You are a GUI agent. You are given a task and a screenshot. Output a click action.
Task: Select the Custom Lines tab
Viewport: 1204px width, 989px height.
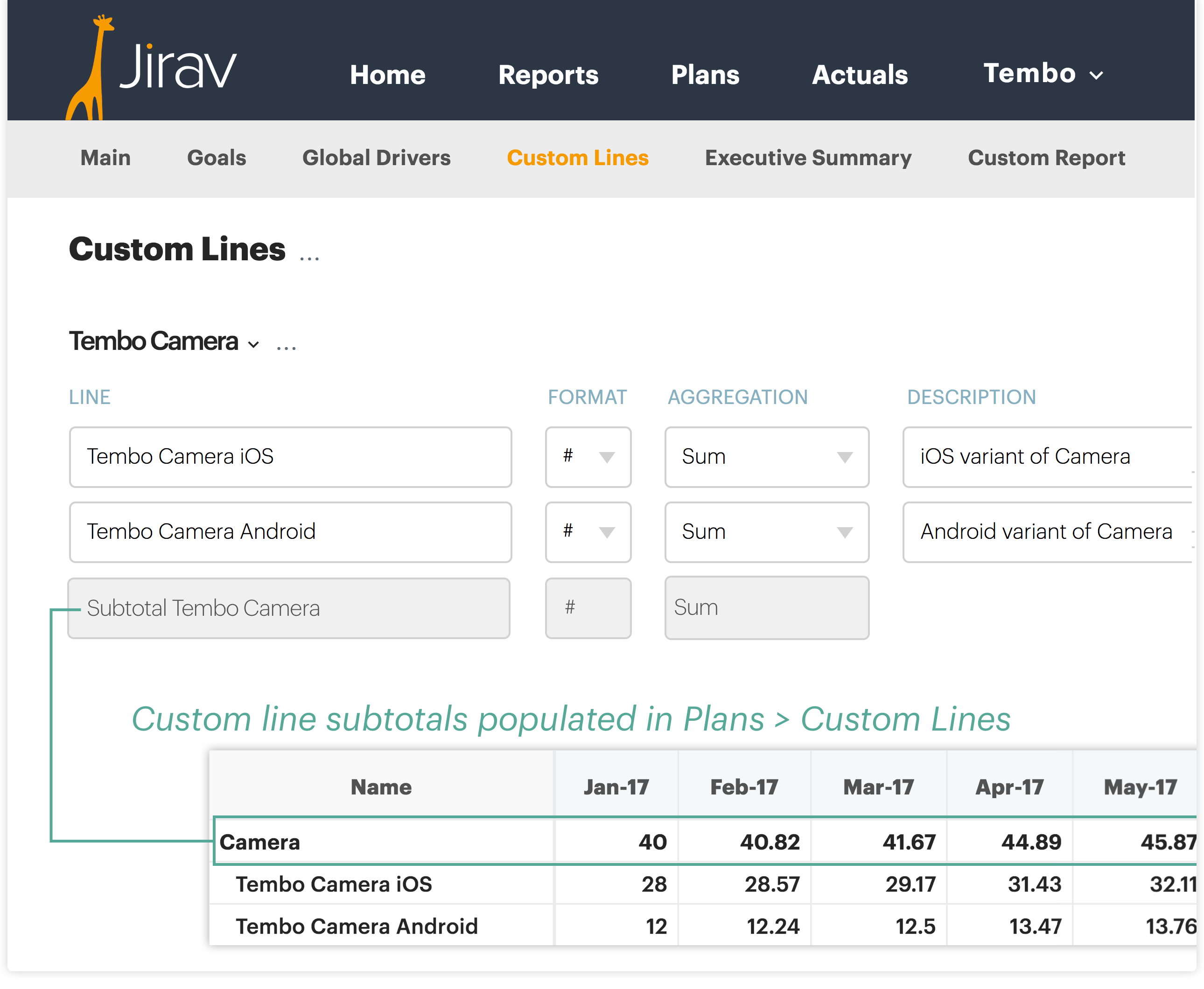(x=577, y=158)
